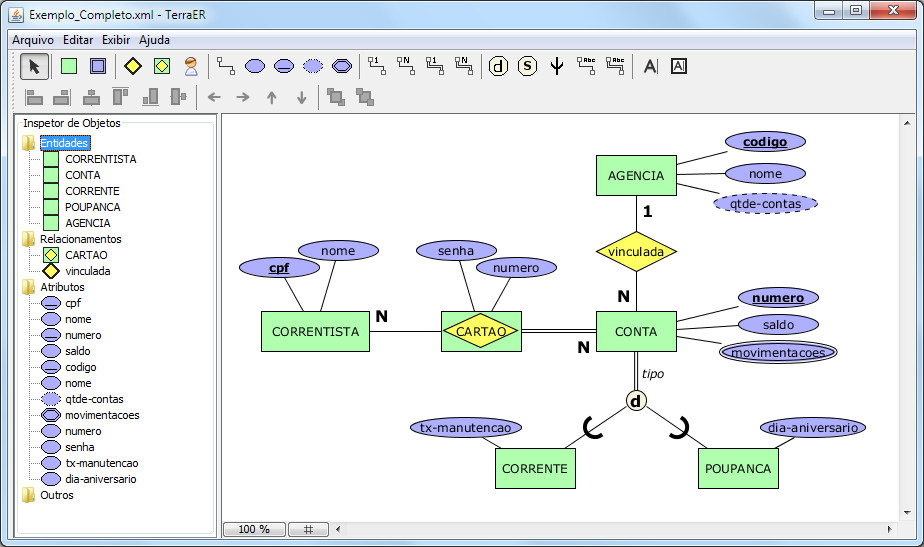Select the first cardinality N connector

pyautogui.click(x=405, y=66)
